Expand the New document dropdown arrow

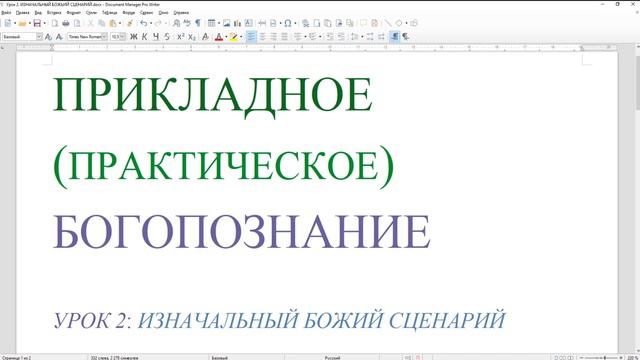(15, 23)
